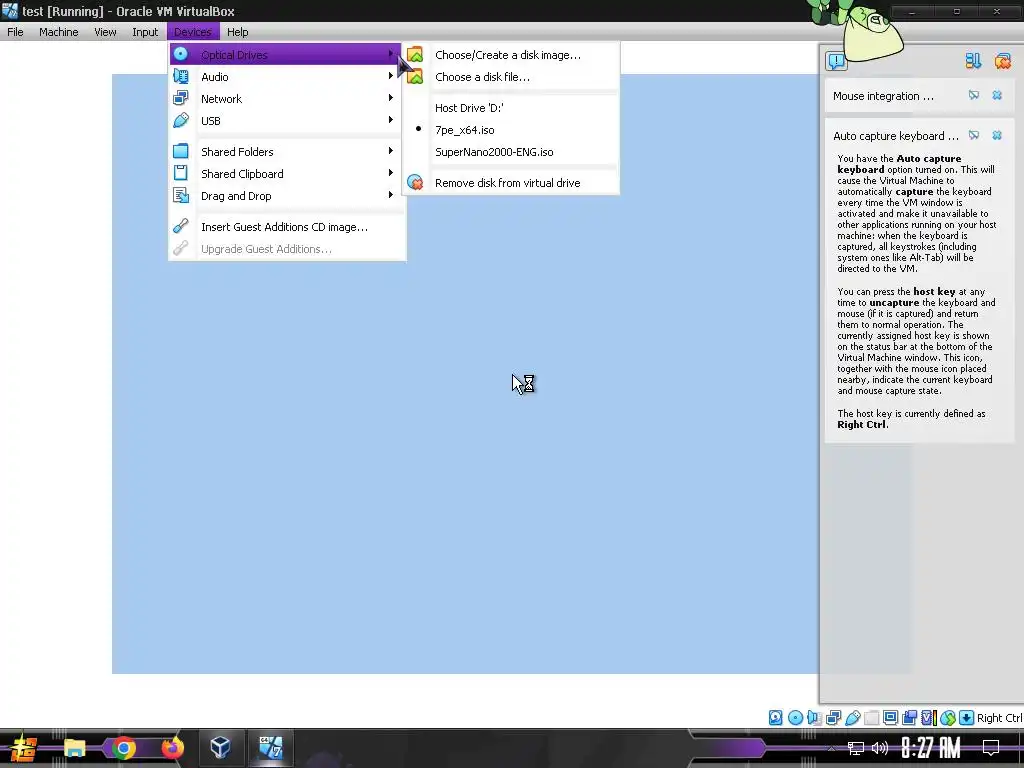This screenshot has width=1024, height=768.
Task: Click the CPU virtualization status icon
Action: pos(928,718)
